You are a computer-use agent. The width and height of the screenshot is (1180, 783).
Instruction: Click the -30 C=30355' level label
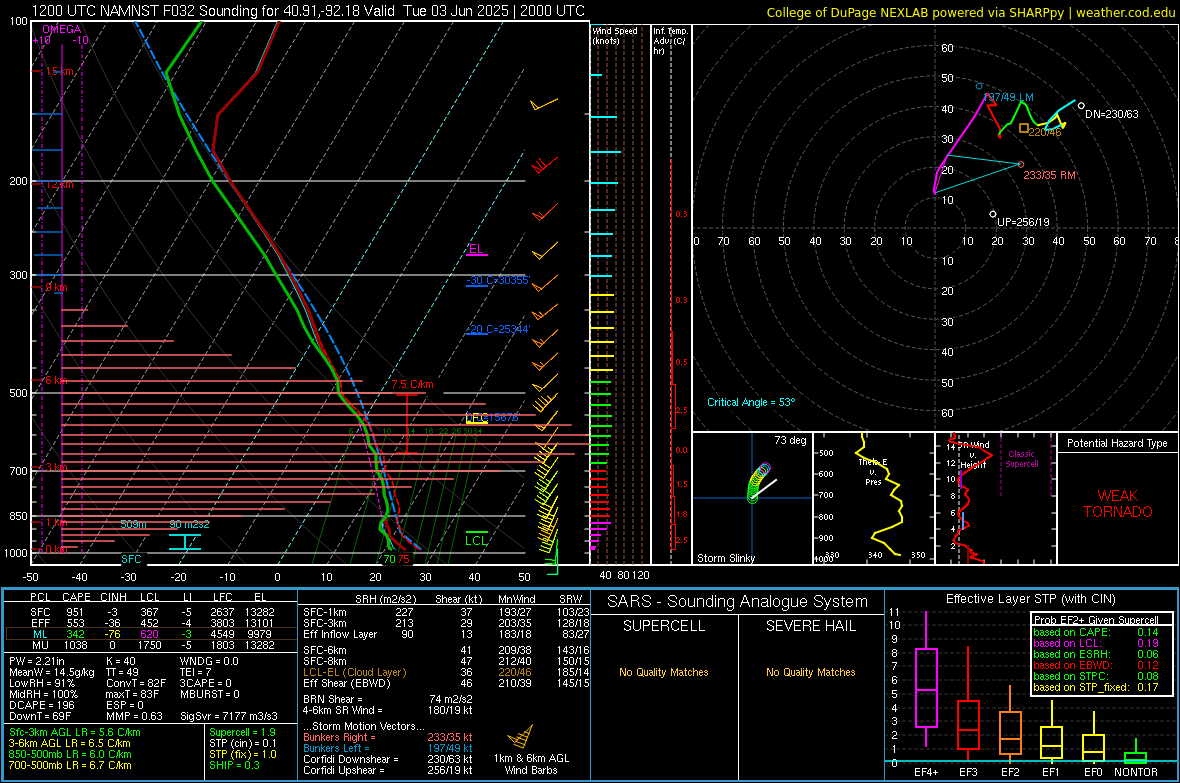point(498,280)
